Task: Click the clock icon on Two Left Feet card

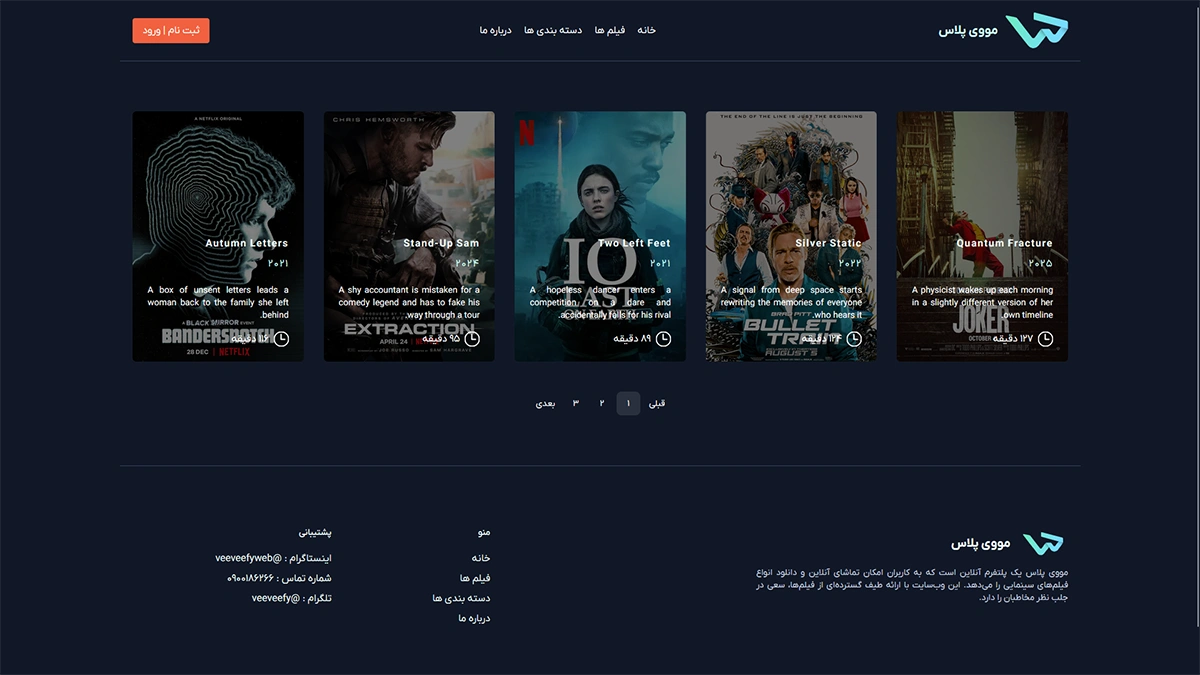Action: tap(663, 339)
